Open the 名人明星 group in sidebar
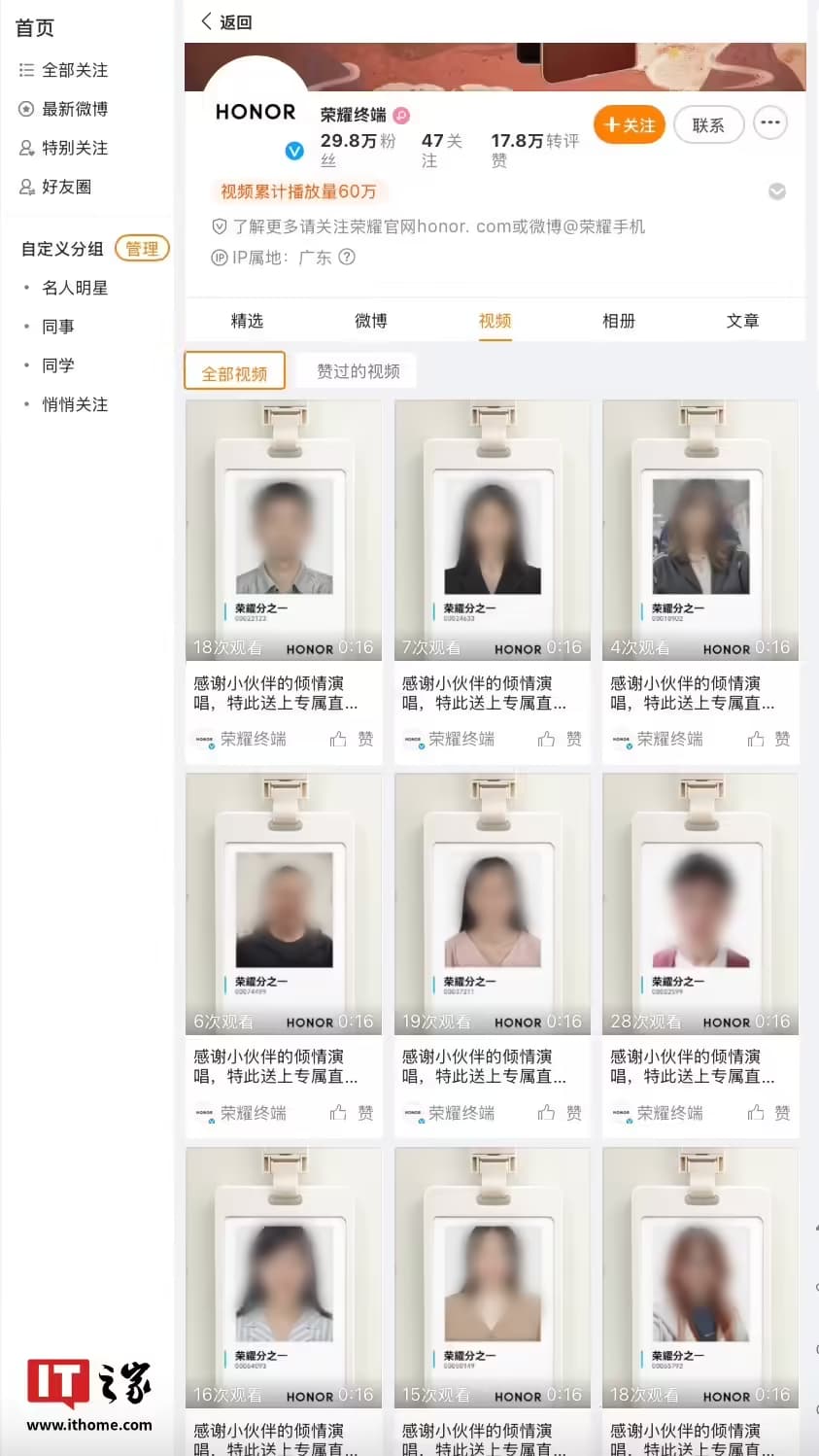819x1456 pixels. tap(75, 288)
